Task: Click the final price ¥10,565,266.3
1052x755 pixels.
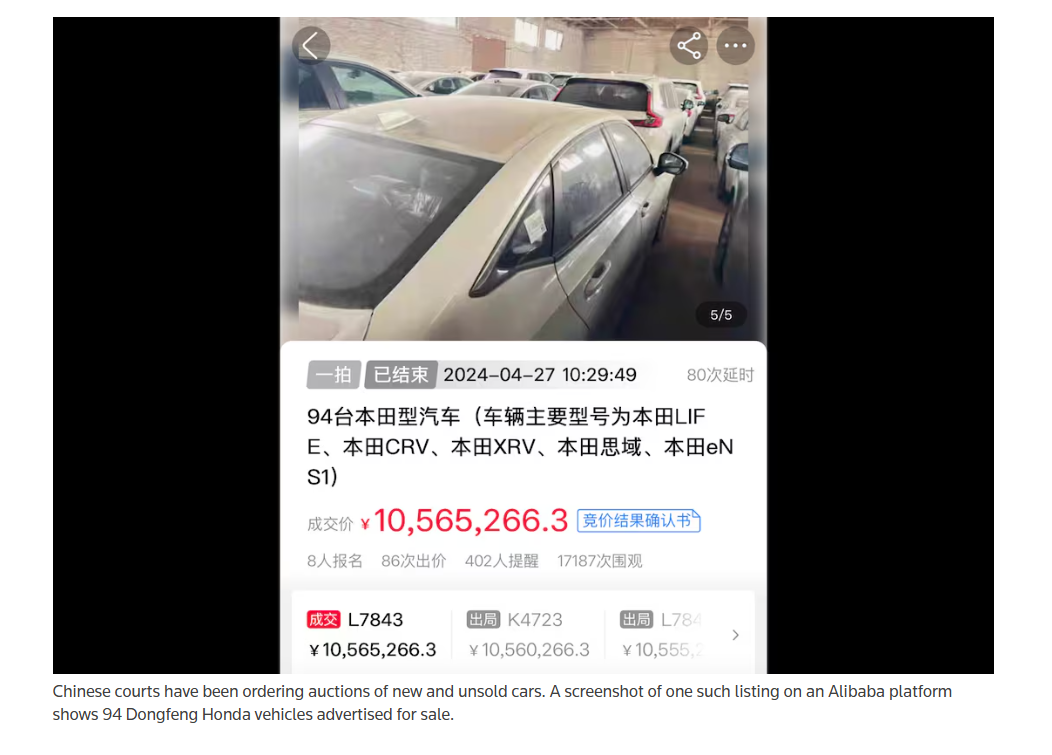Action: click(x=464, y=521)
